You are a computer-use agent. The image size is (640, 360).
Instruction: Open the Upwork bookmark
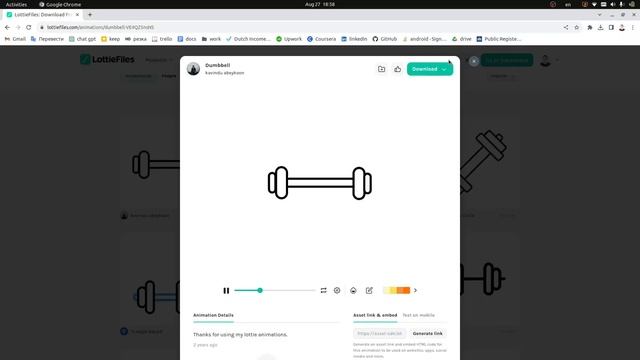point(289,39)
